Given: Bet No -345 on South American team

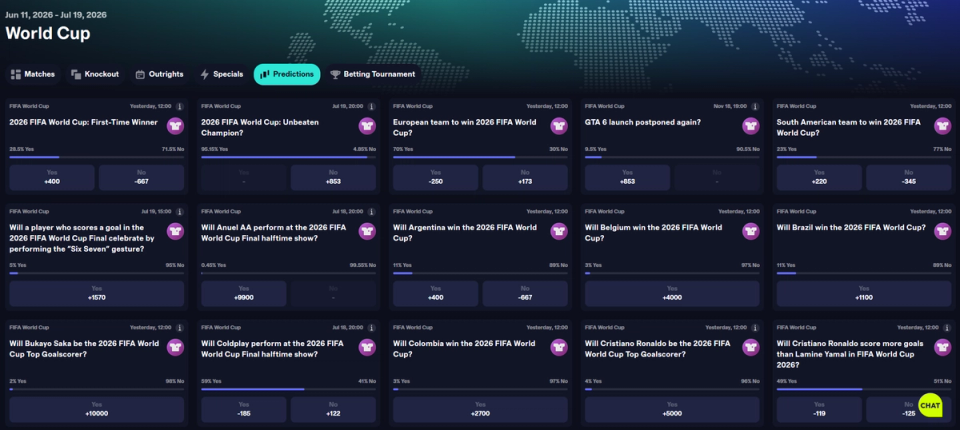Looking at the screenshot, I should pyautogui.click(x=909, y=178).
